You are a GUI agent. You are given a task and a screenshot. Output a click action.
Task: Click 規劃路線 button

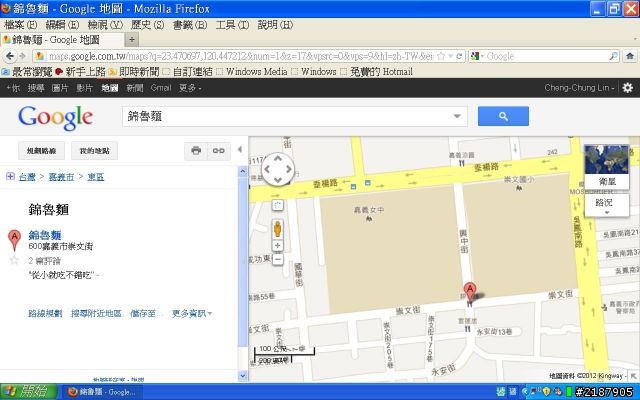(41, 151)
